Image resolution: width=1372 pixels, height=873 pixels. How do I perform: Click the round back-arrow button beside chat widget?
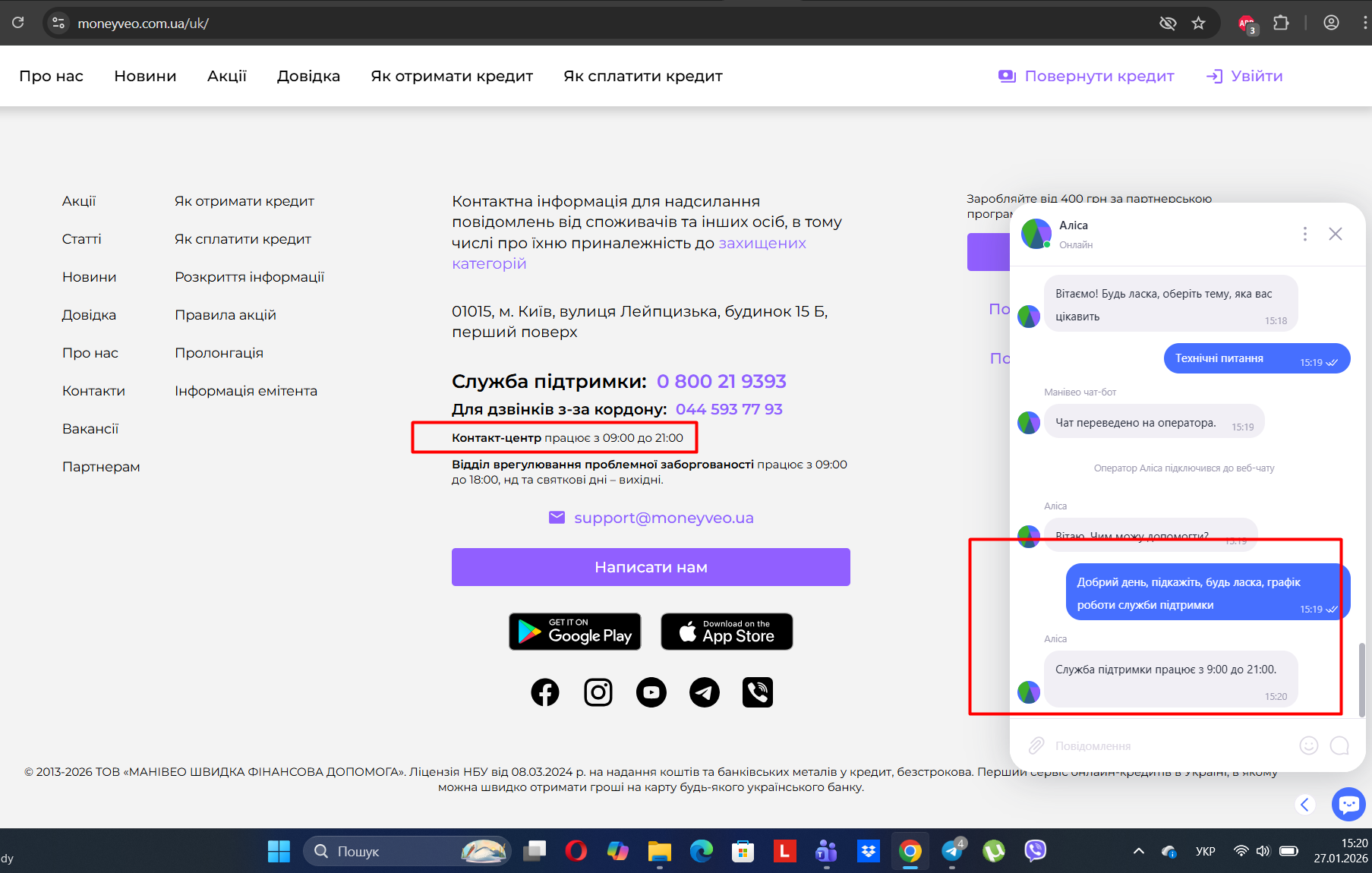point(1305,804)
